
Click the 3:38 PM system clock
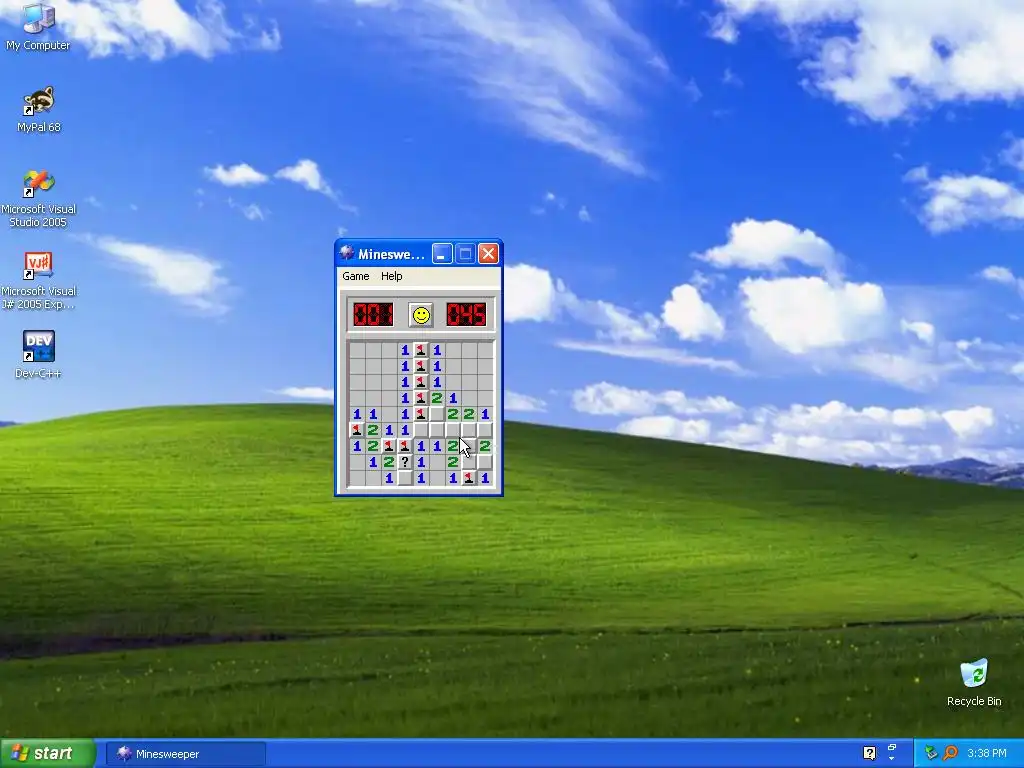pos(987,754)
